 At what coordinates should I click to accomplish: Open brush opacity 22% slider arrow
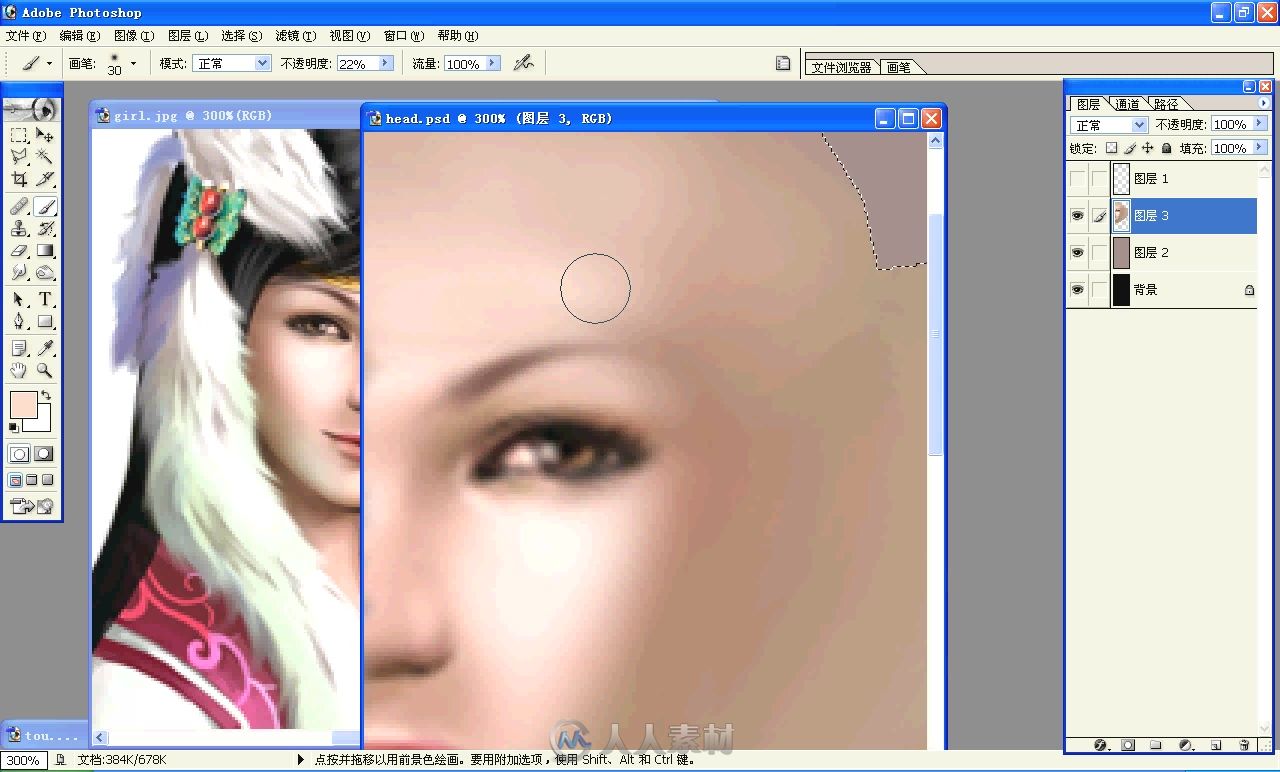tap(386, 63)
